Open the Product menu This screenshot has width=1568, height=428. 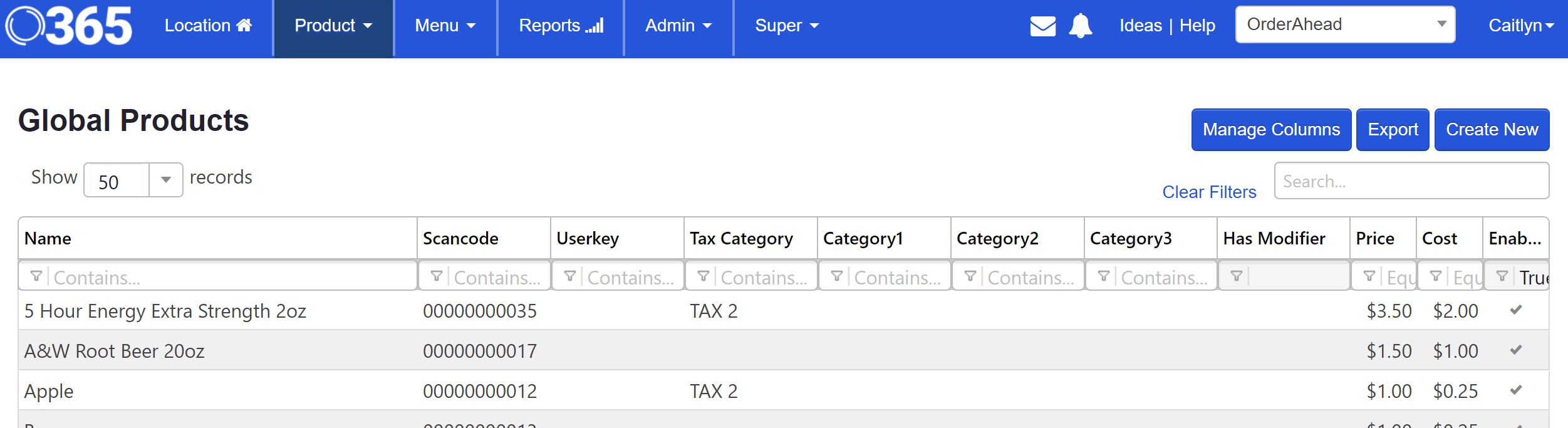pyautogui.click(x=333, y=26)
